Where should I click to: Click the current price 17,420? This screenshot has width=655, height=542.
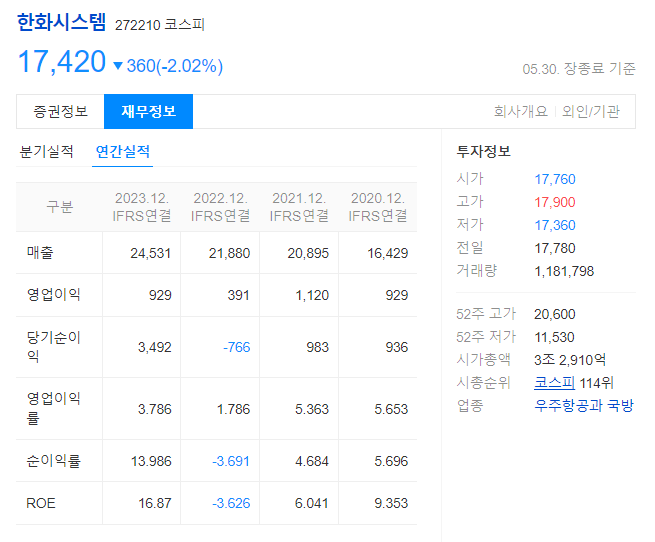point(62,62)
